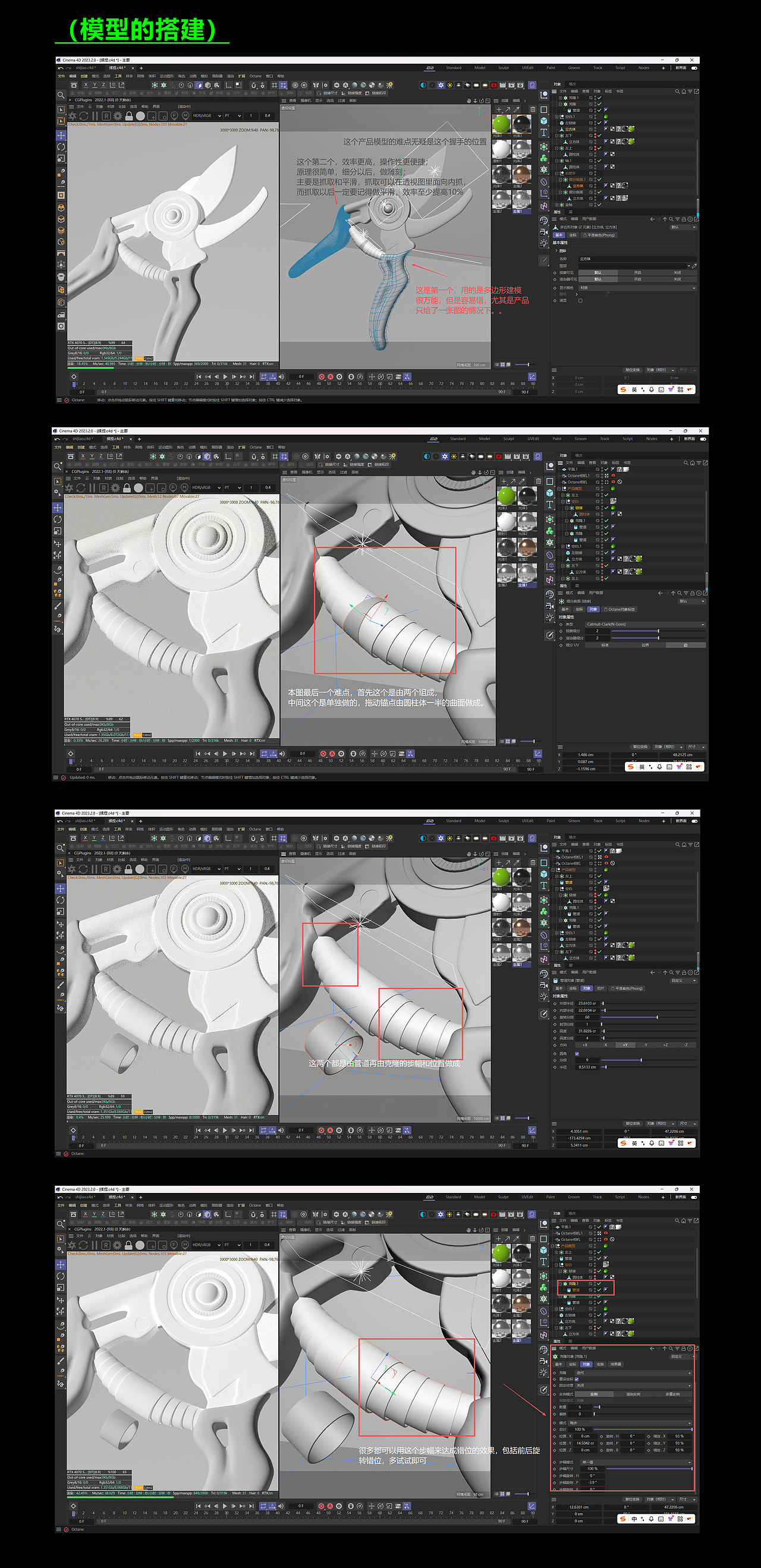Click the red Octane camera icon, first screenshot

(493, 85)
